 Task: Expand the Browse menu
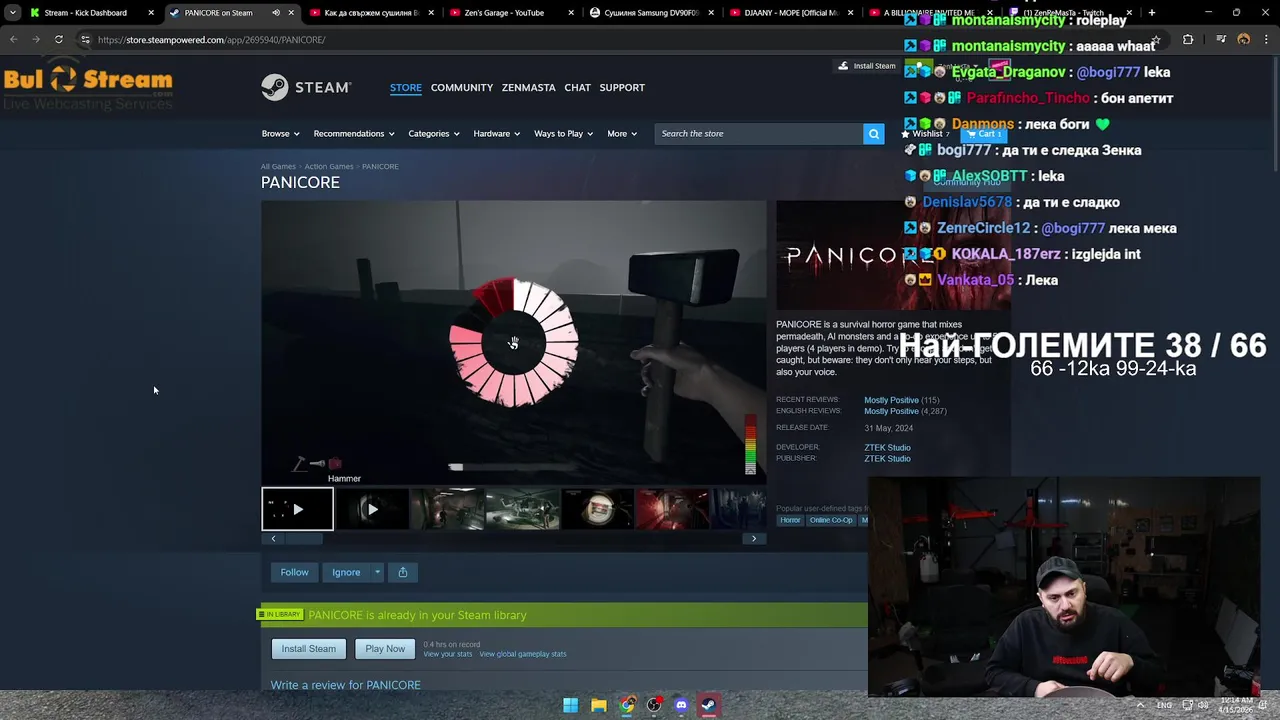pos(281,133)
